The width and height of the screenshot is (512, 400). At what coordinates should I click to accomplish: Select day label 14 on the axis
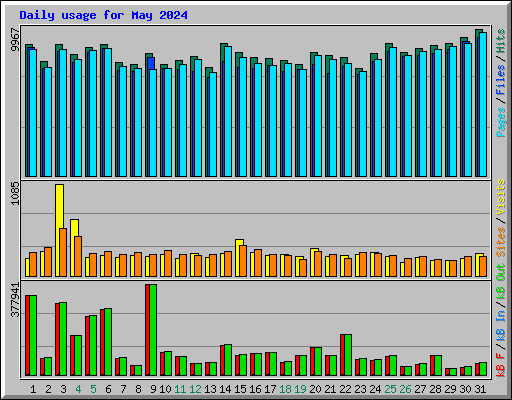click(225, 389)
